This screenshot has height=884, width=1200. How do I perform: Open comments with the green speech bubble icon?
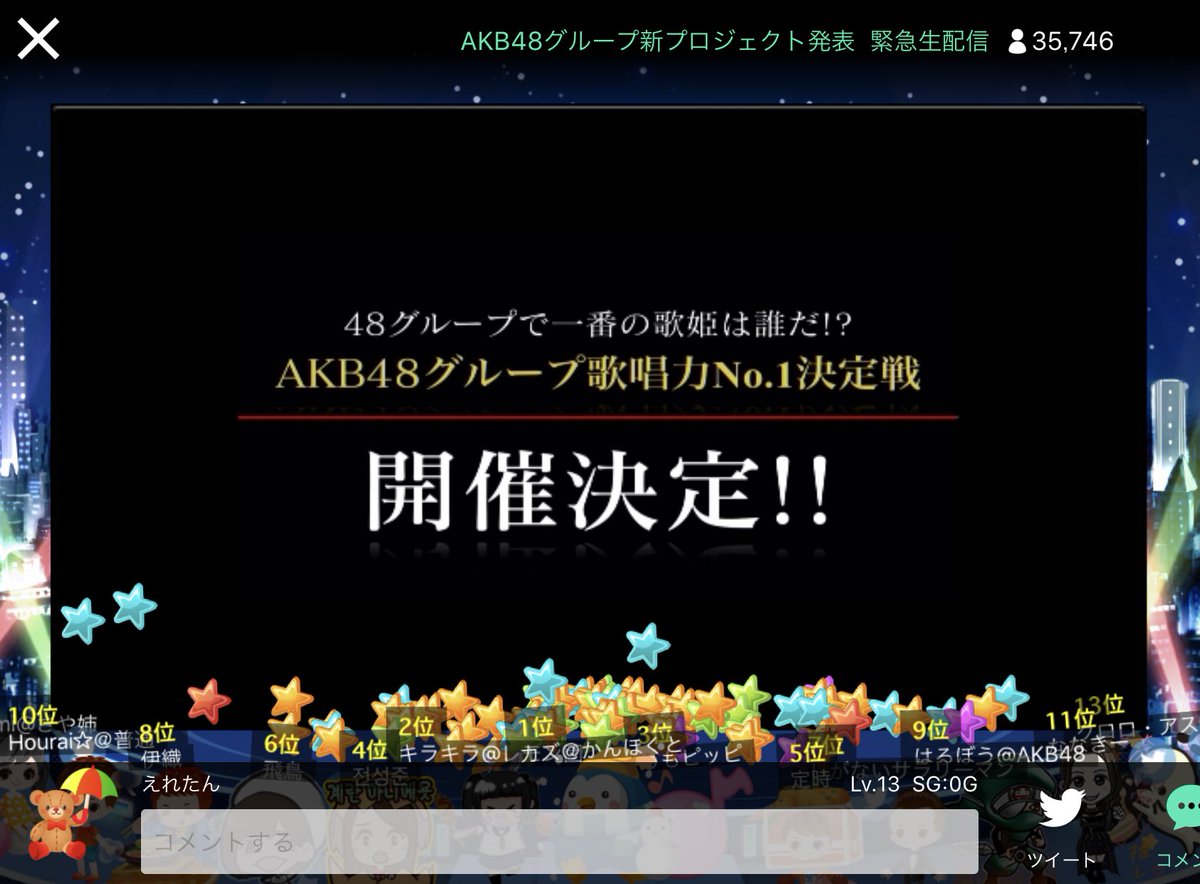1184,809
